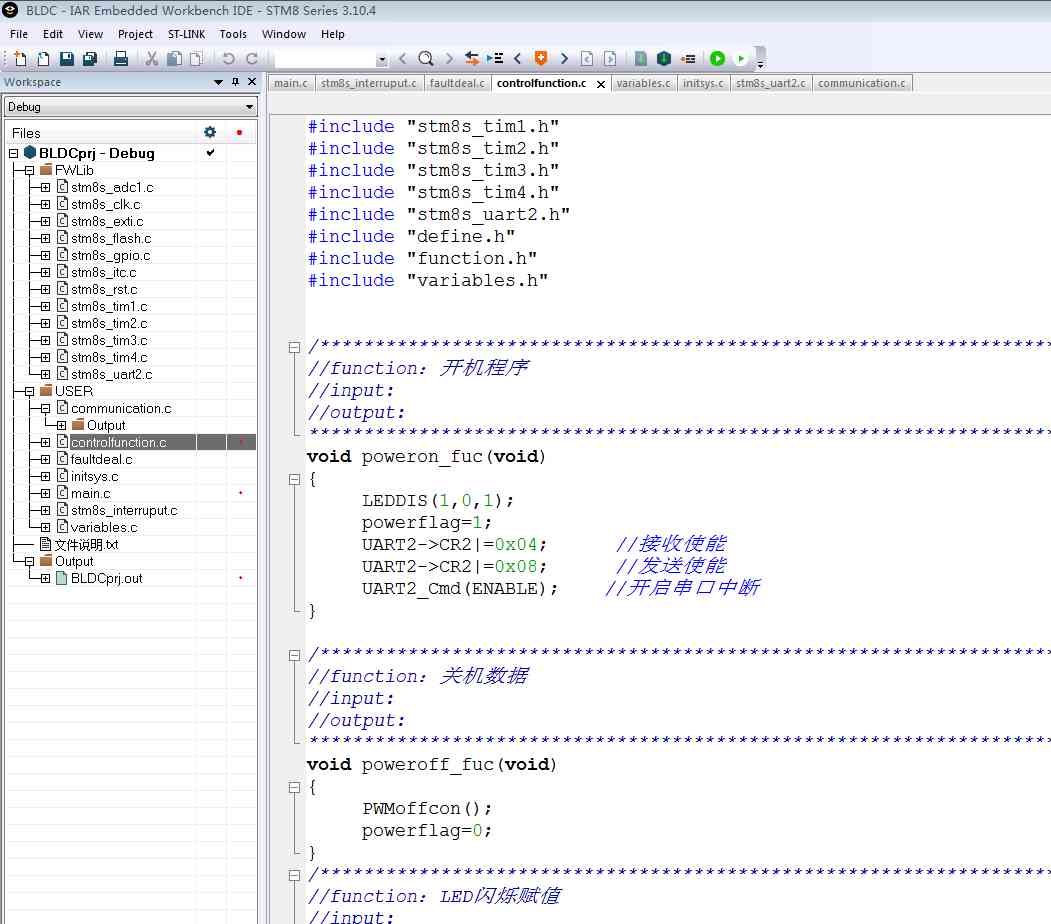Click the Go To line icon
Screen dimensions: 1051x924
click(495, 59)
